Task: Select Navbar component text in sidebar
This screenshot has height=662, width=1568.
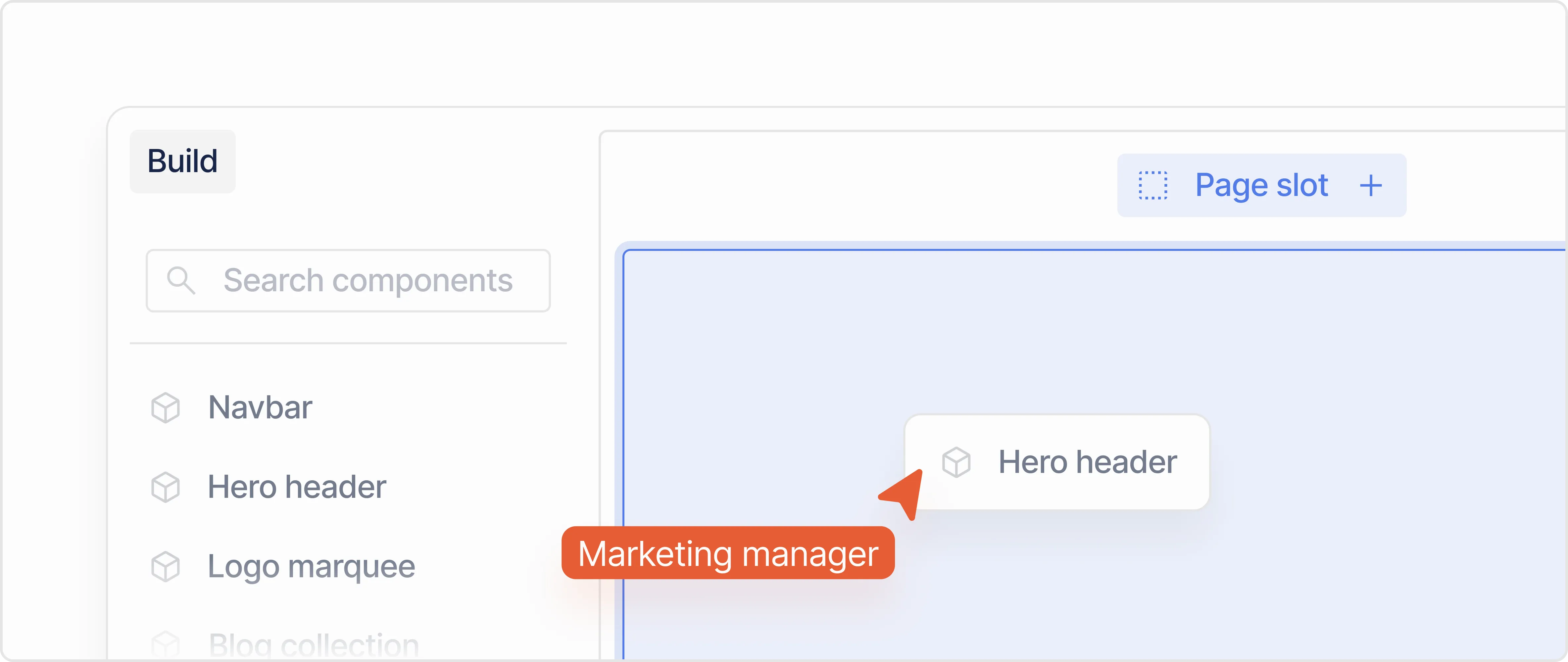Action: pos(260,407)
